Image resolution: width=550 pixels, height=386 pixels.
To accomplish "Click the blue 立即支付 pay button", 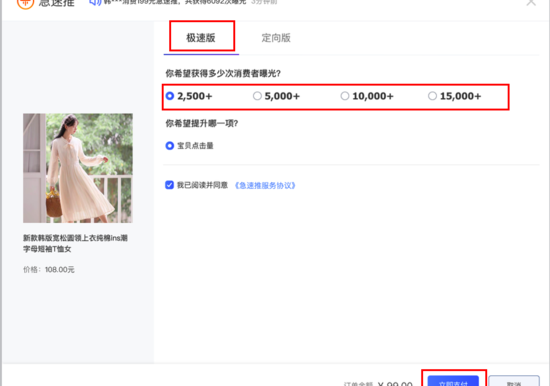I will pyautogui.click(x=453, y=381).
